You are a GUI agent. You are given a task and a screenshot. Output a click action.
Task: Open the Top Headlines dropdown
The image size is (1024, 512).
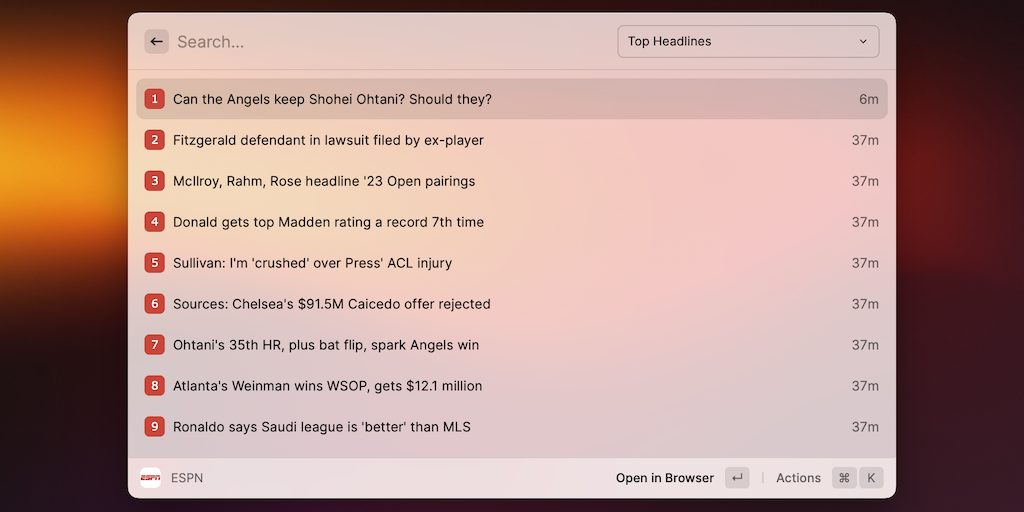click(x=747, y=42)
